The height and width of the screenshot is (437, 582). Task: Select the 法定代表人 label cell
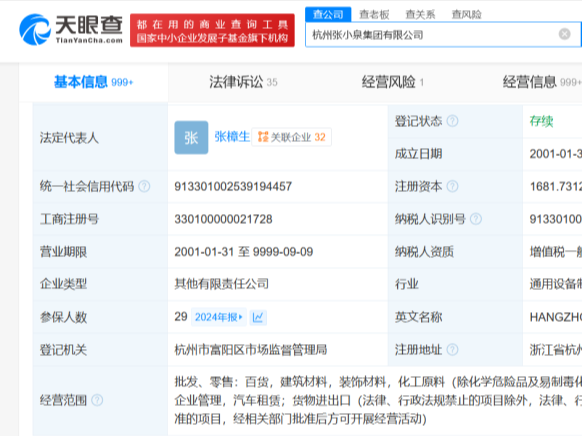[100, 138]
